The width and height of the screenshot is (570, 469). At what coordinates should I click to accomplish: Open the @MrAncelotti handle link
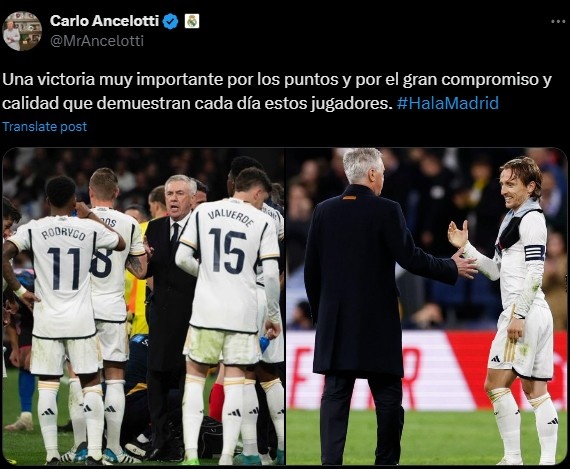pyautogui.click(x=97, y=41)
